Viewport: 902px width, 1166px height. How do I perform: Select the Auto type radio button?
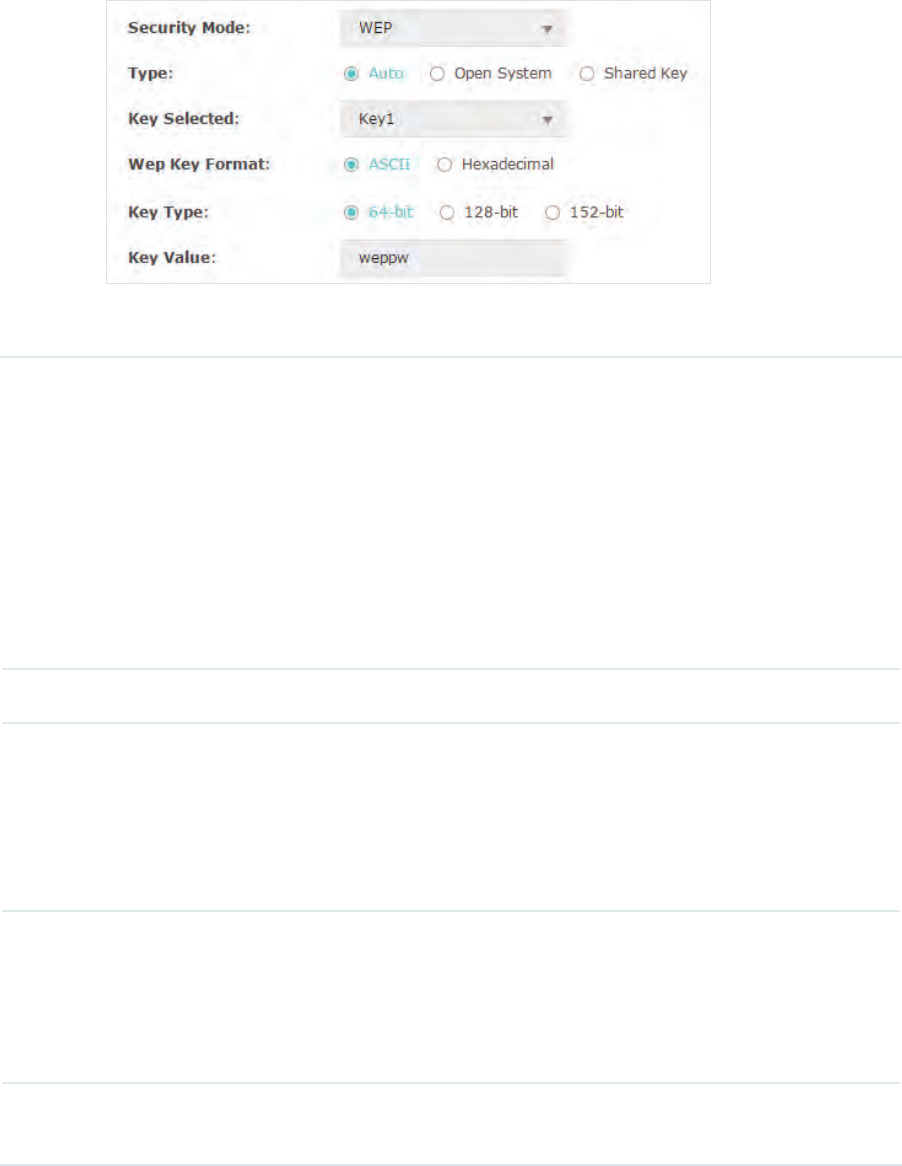click(351, 74)
